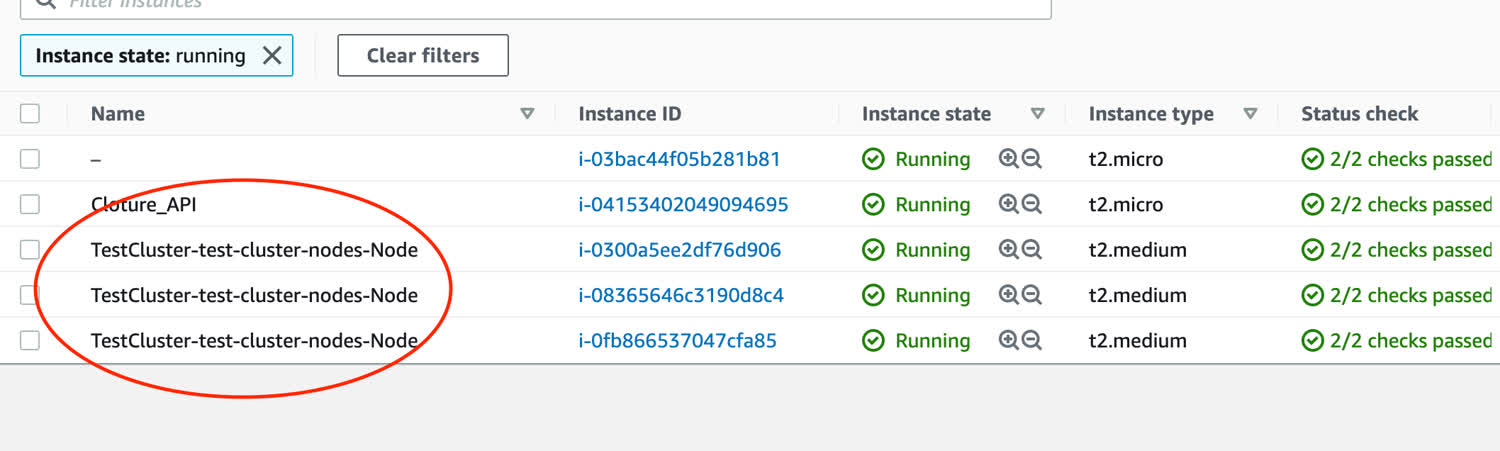Click Node name in i-08365646c3190d8c4 row
Image resolution: width=1500 pixels, height=451 pixels.
tap(254, 295)
